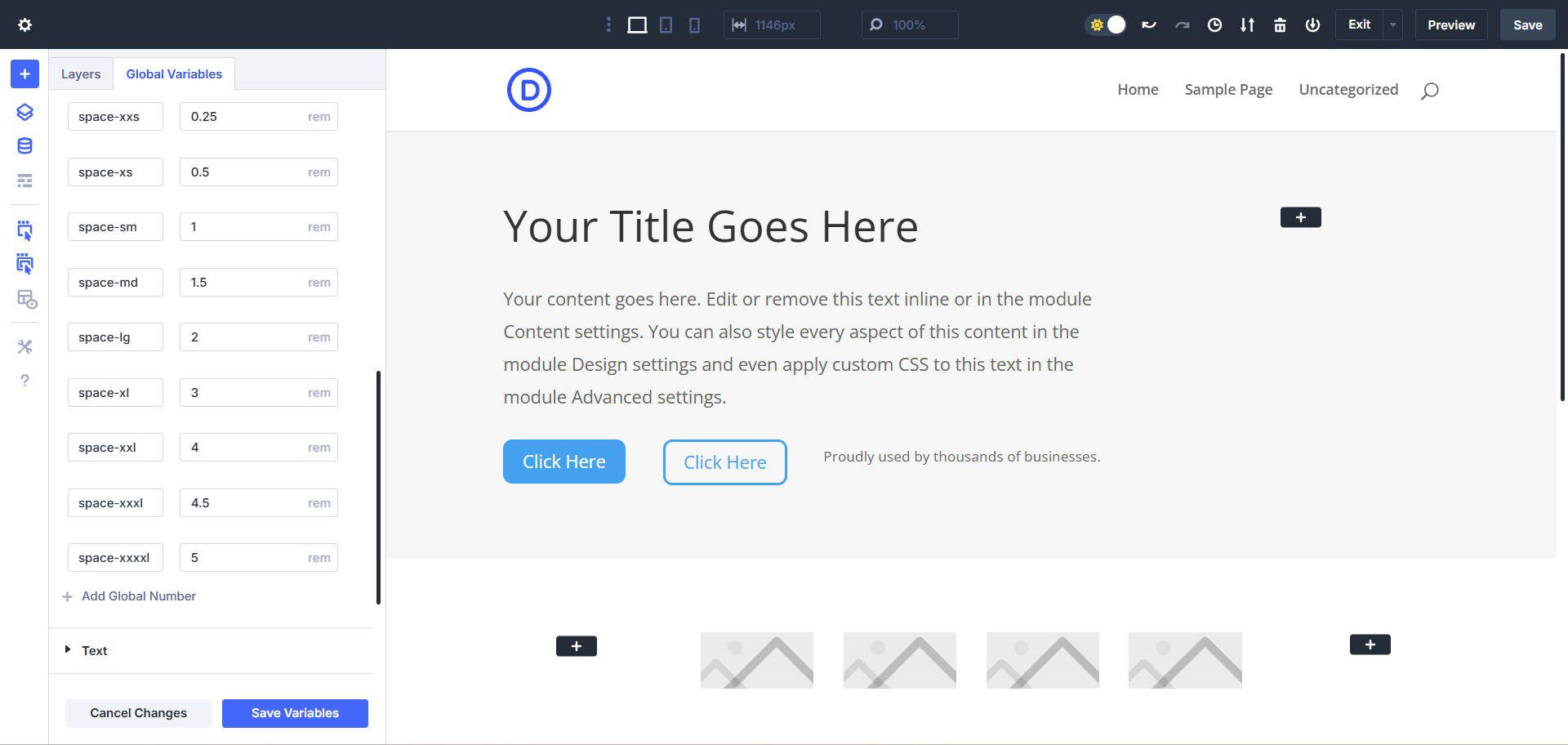The image size is (1568, 745).
Task: Click the outlined Click Here button
Action: point(725,462)
